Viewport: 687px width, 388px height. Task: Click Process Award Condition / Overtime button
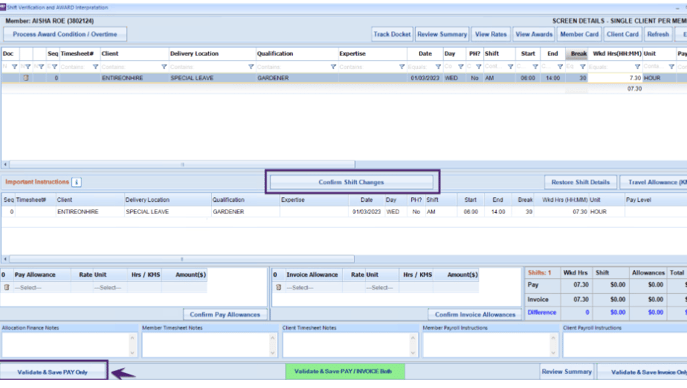point(65,34)
